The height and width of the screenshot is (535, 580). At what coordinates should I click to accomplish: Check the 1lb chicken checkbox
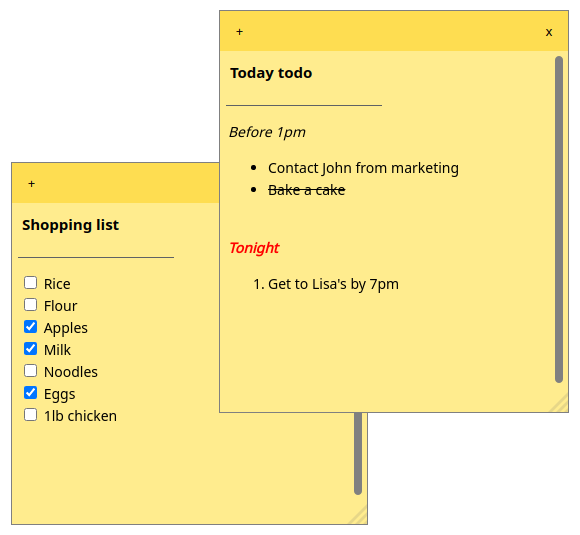pos(30,415)
